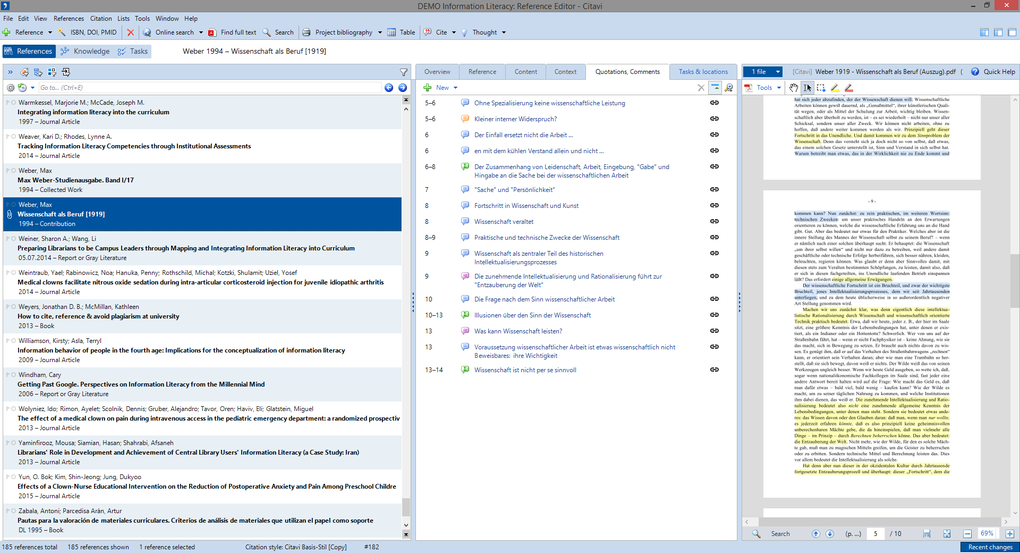Open Quick Help
Image resolution: width=1020 pixels, height=553 pixels.
[x=993, y=72]
